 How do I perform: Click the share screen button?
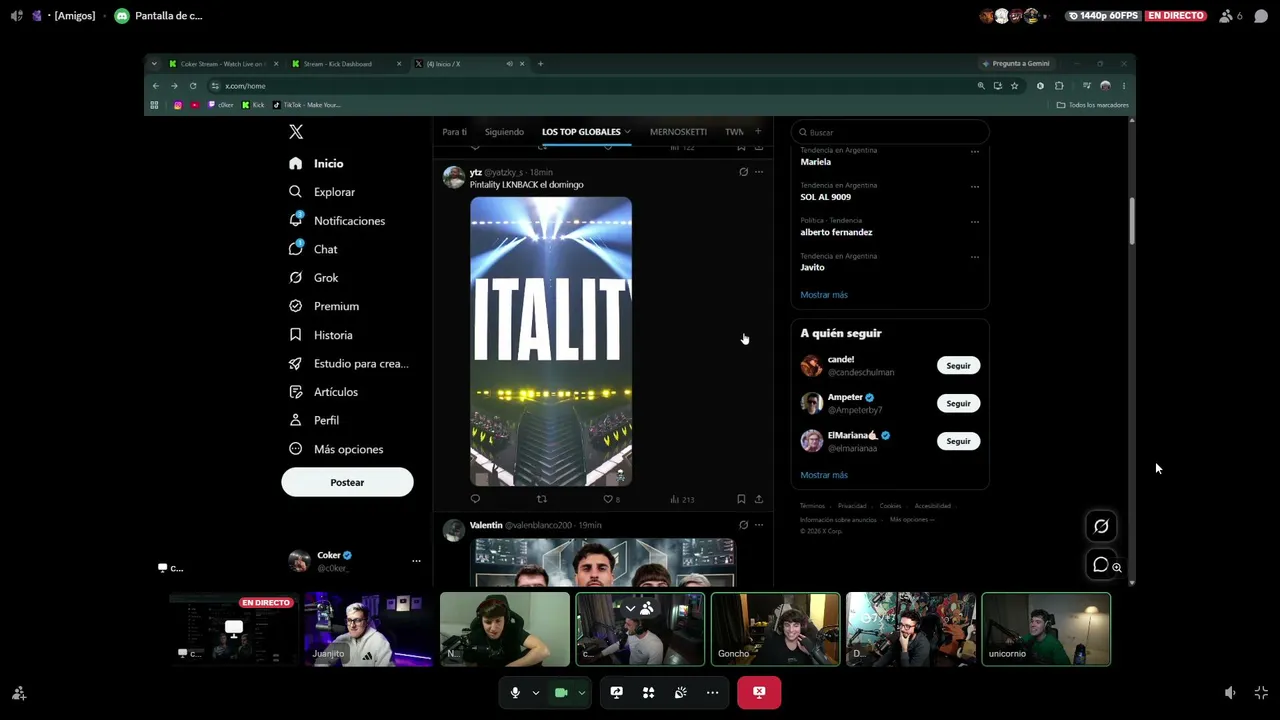pyautogui.click(x=616, y=692)
